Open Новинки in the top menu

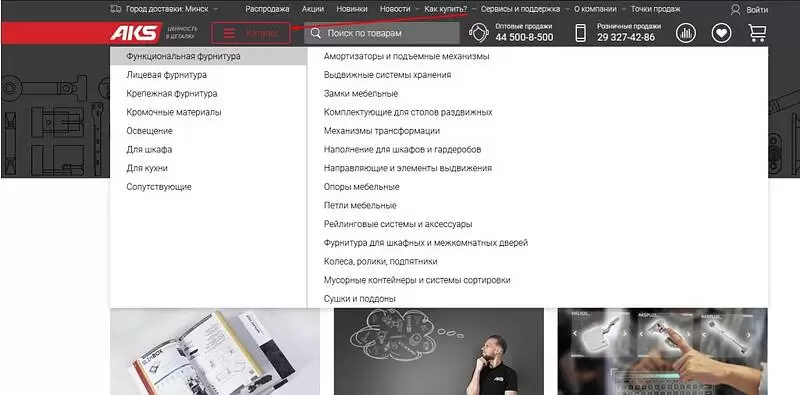tap(352, 9)
